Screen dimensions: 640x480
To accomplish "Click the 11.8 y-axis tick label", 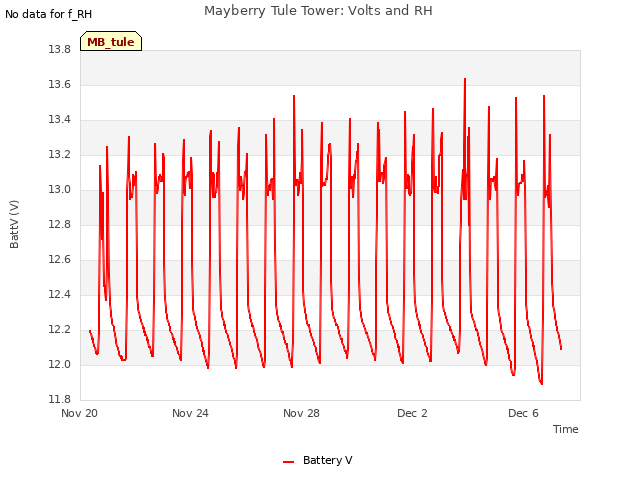I will [60, 400].
